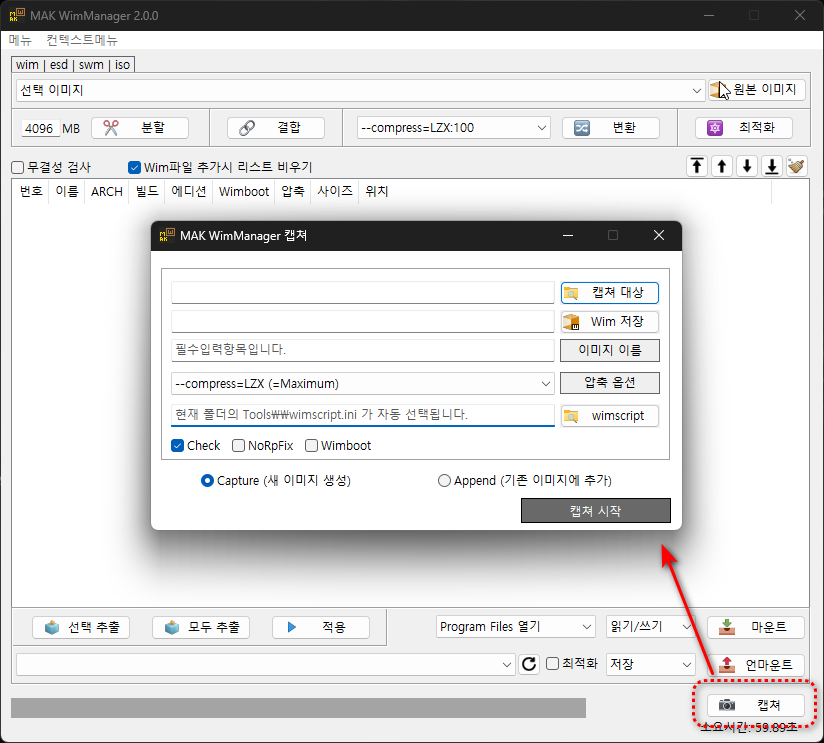Viewport: 824px width, 743px height.
Task: Click the scissors split (분할) button
Action: pyautogui.click(x=140, y=128)
